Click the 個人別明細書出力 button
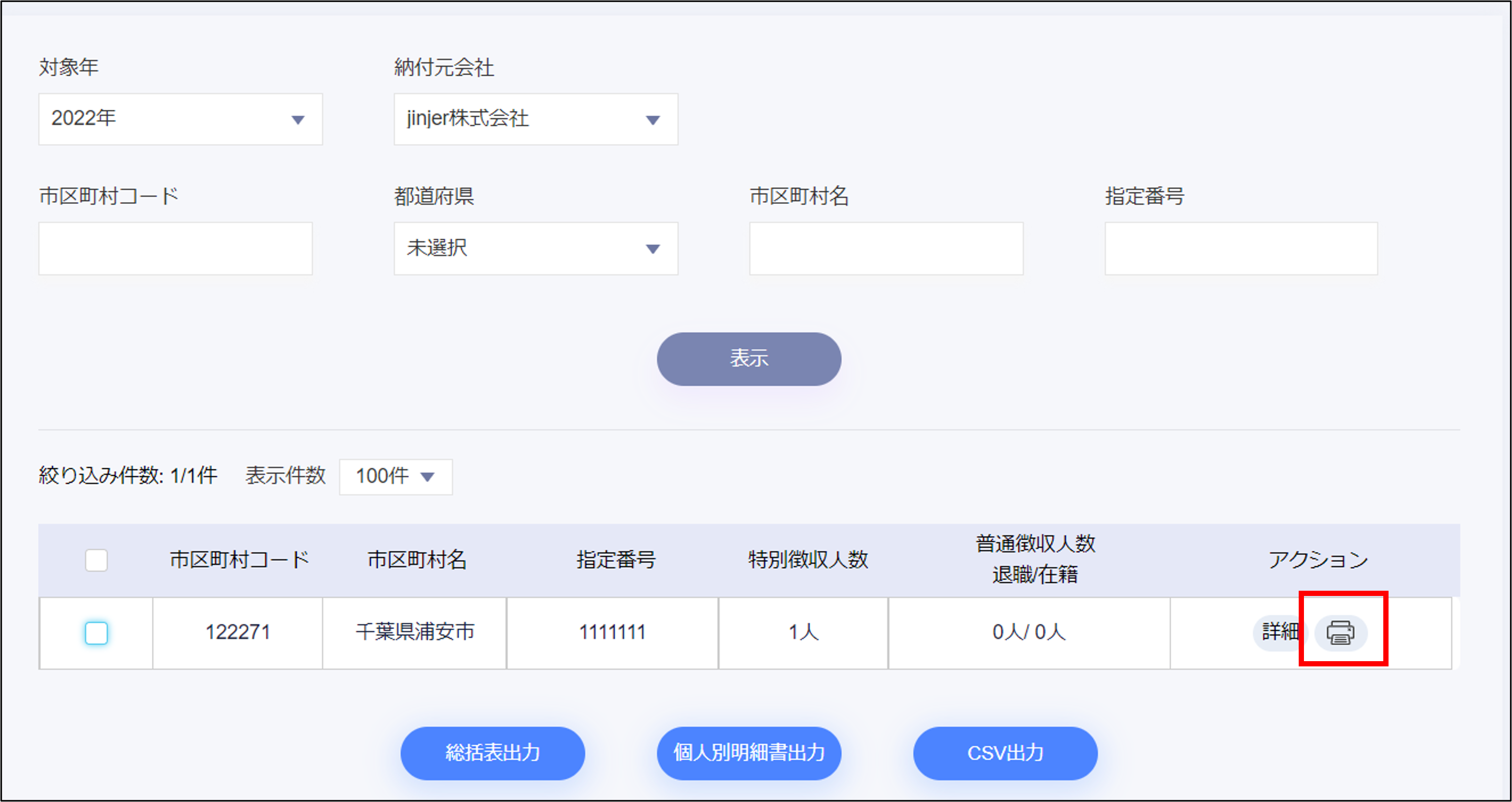 click(x=748, y=753)
